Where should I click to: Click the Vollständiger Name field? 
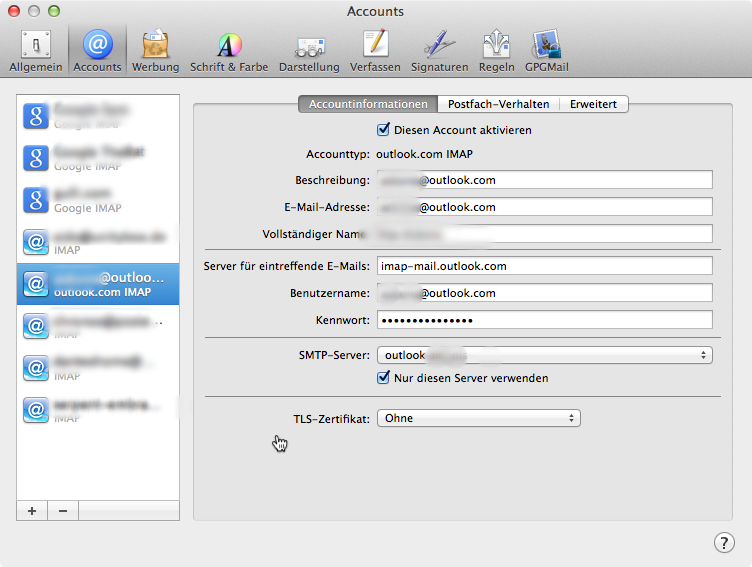tap(545, 234)
